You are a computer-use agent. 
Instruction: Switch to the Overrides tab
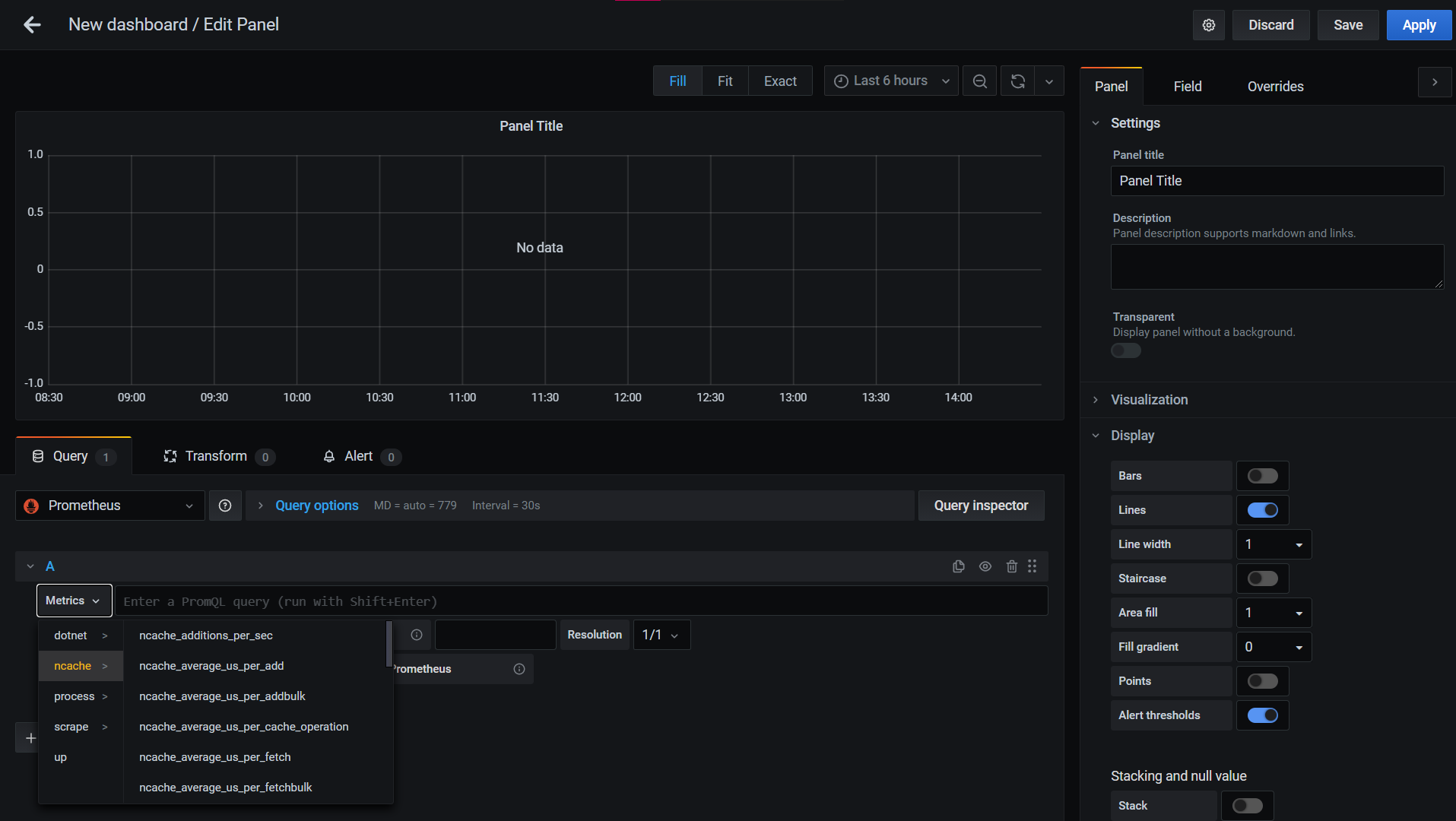[1275, 87]
